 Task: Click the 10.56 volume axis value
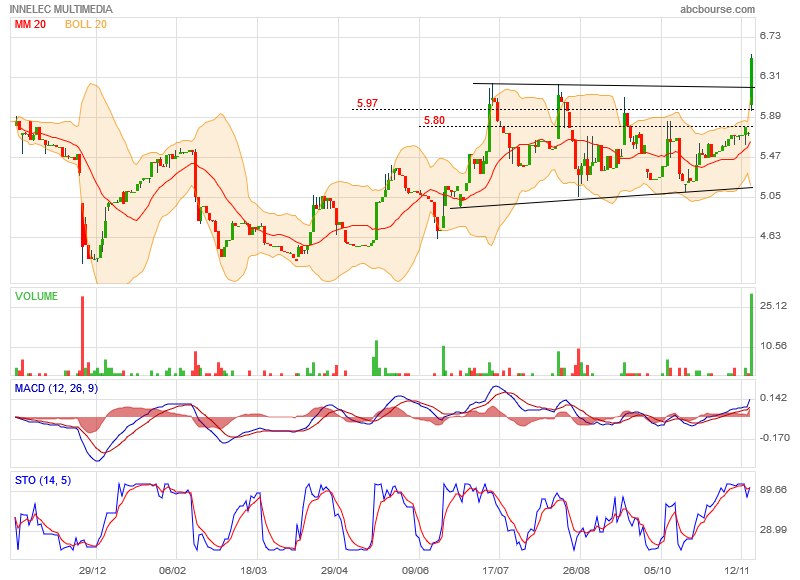773,346
